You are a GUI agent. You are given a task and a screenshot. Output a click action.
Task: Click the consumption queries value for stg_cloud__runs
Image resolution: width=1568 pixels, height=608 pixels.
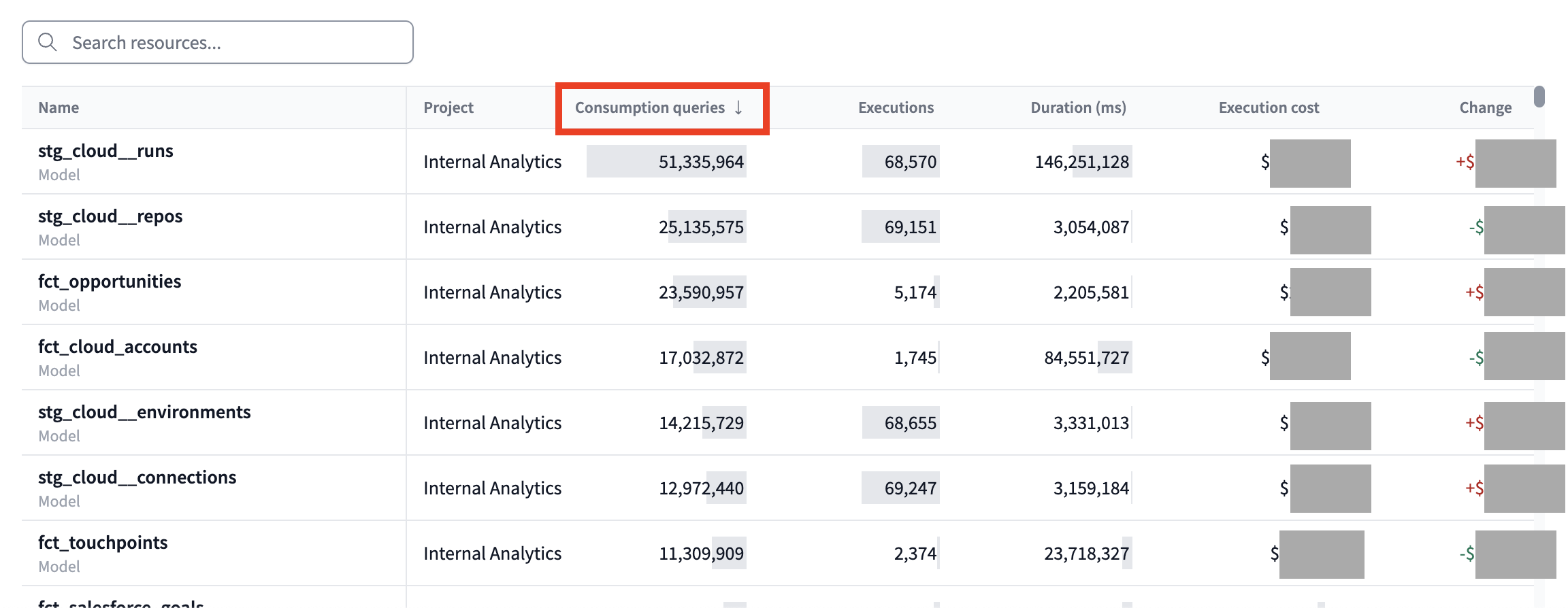pyautogui.click(x=702, y=161)
